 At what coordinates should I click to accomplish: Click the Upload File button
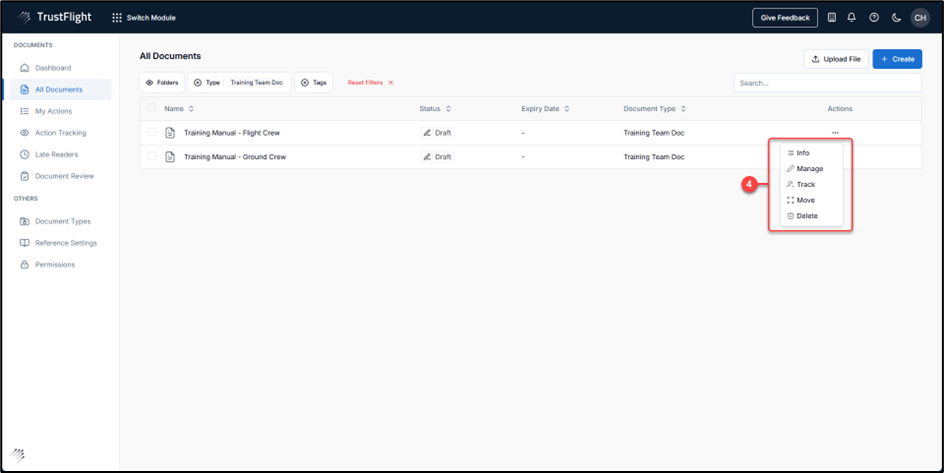[836, 59]
